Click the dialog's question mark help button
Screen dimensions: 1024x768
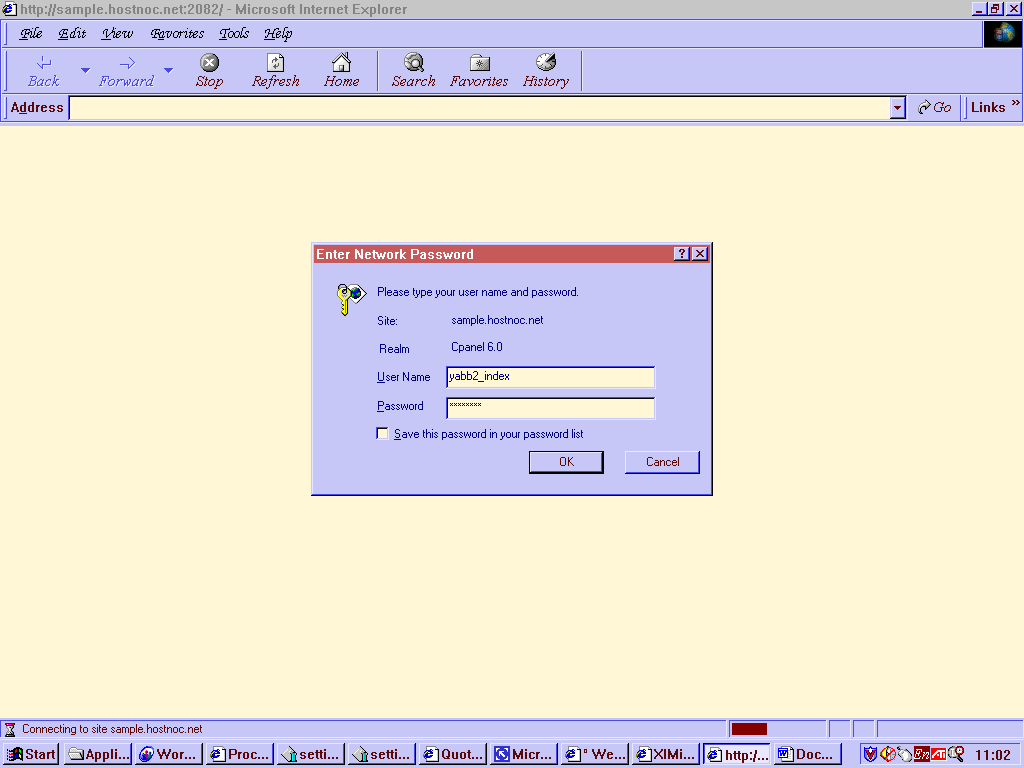[x=681, y=254]
